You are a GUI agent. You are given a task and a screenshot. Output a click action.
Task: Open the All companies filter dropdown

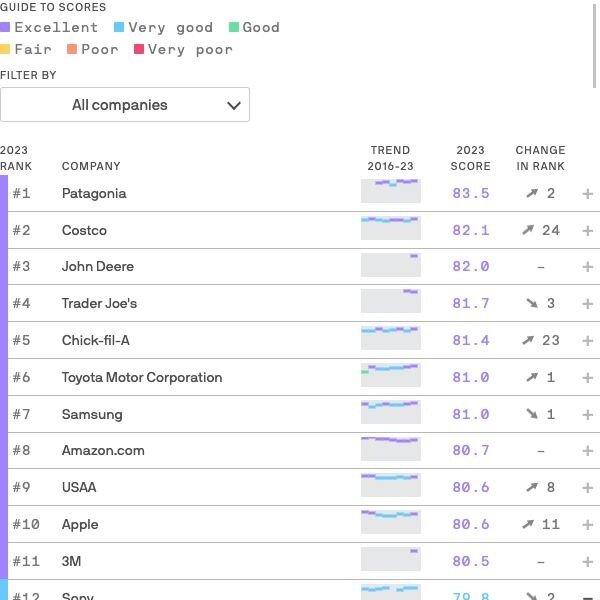pos(125,104)
